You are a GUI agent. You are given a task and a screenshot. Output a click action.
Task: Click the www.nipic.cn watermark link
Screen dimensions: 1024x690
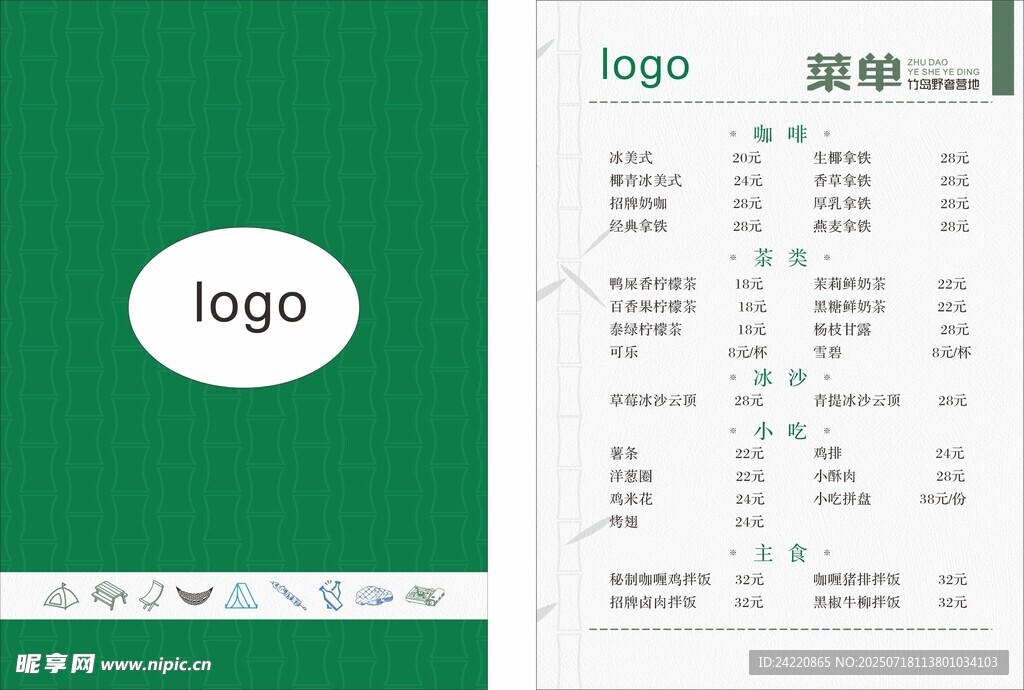(156, 664)
